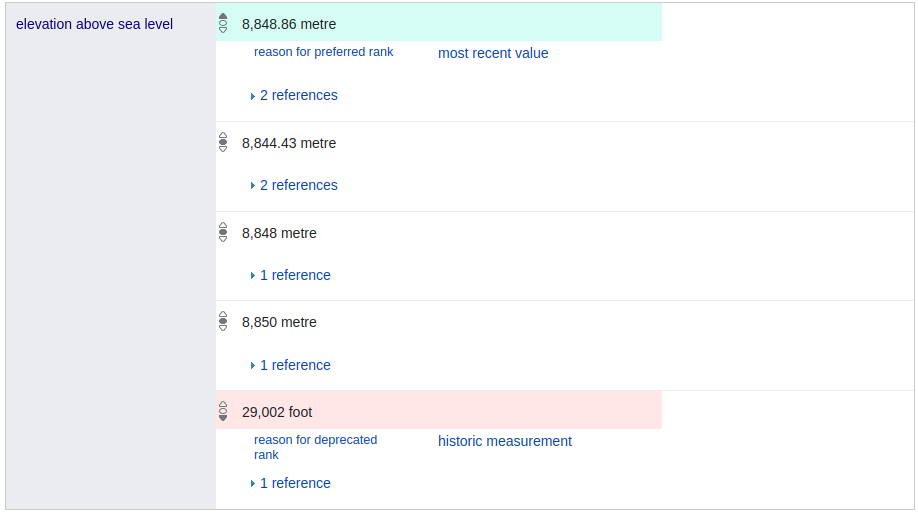Open the 'reason for deprecated rank' qualifier link
Screen dimensions: 918x514
[315, 447]
